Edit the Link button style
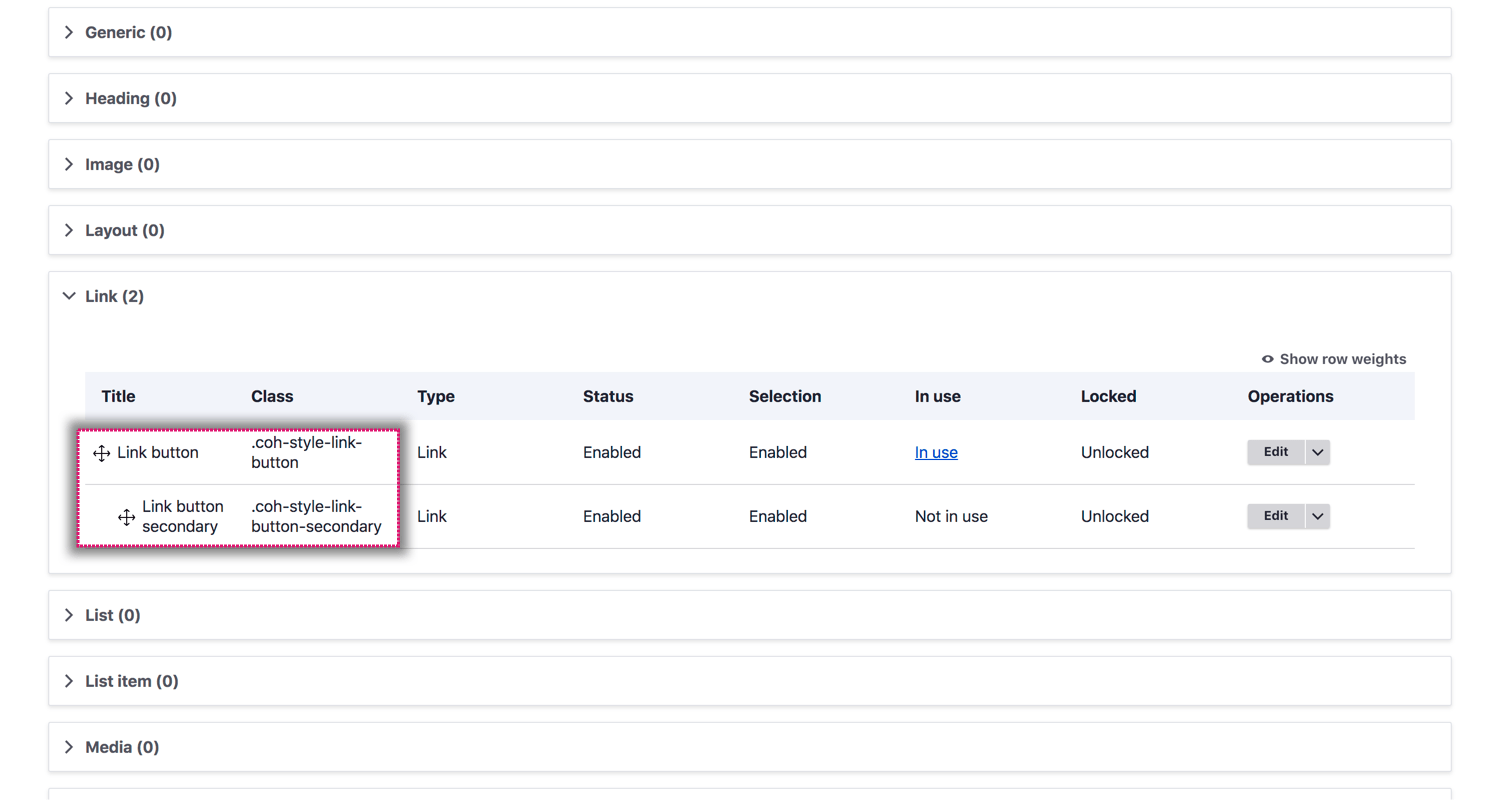Viewport: 1500px width, 800px height. click(1276, 452)
